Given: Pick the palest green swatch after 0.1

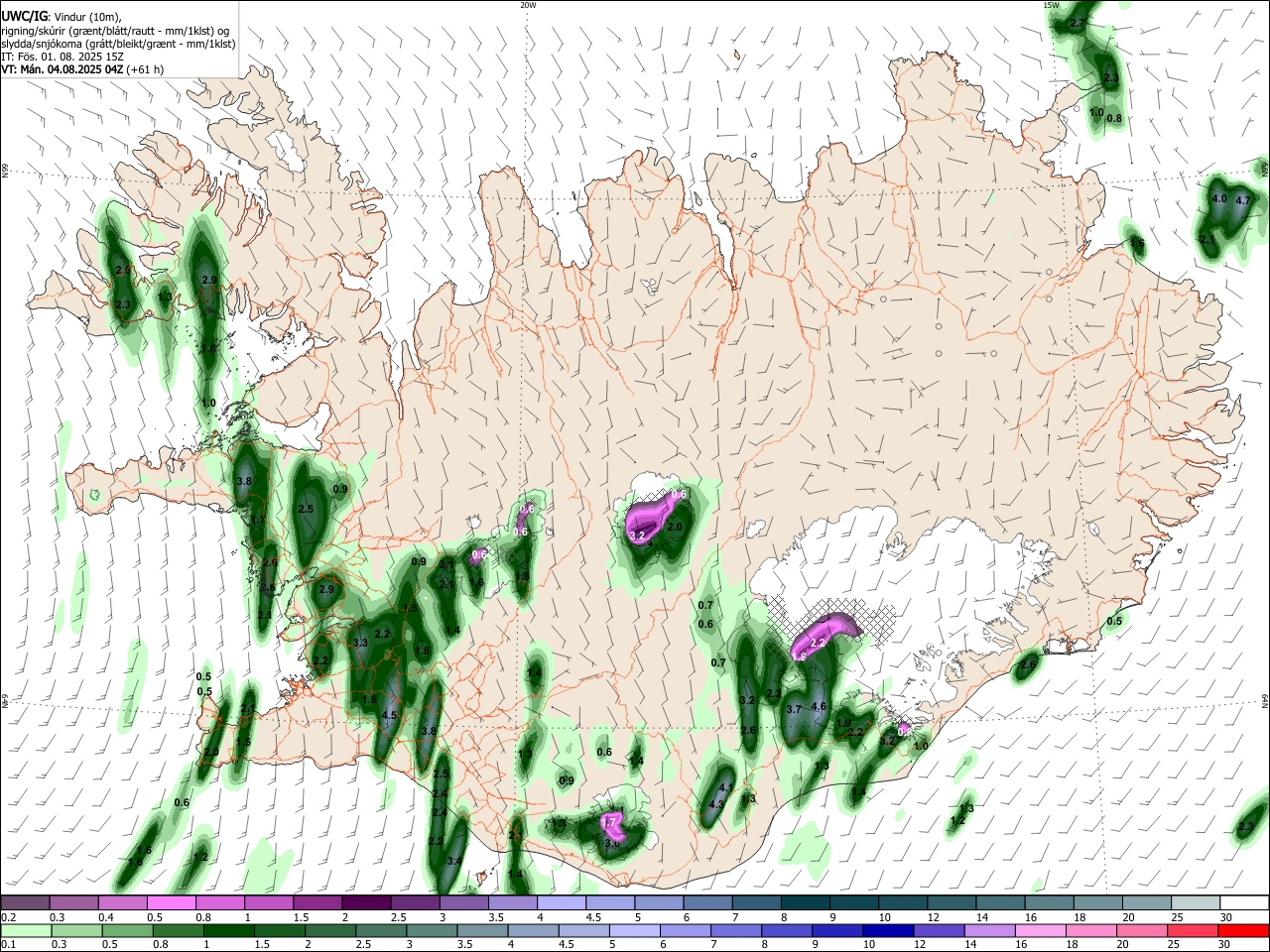Looking at the screenshot, I should [25, 930].
